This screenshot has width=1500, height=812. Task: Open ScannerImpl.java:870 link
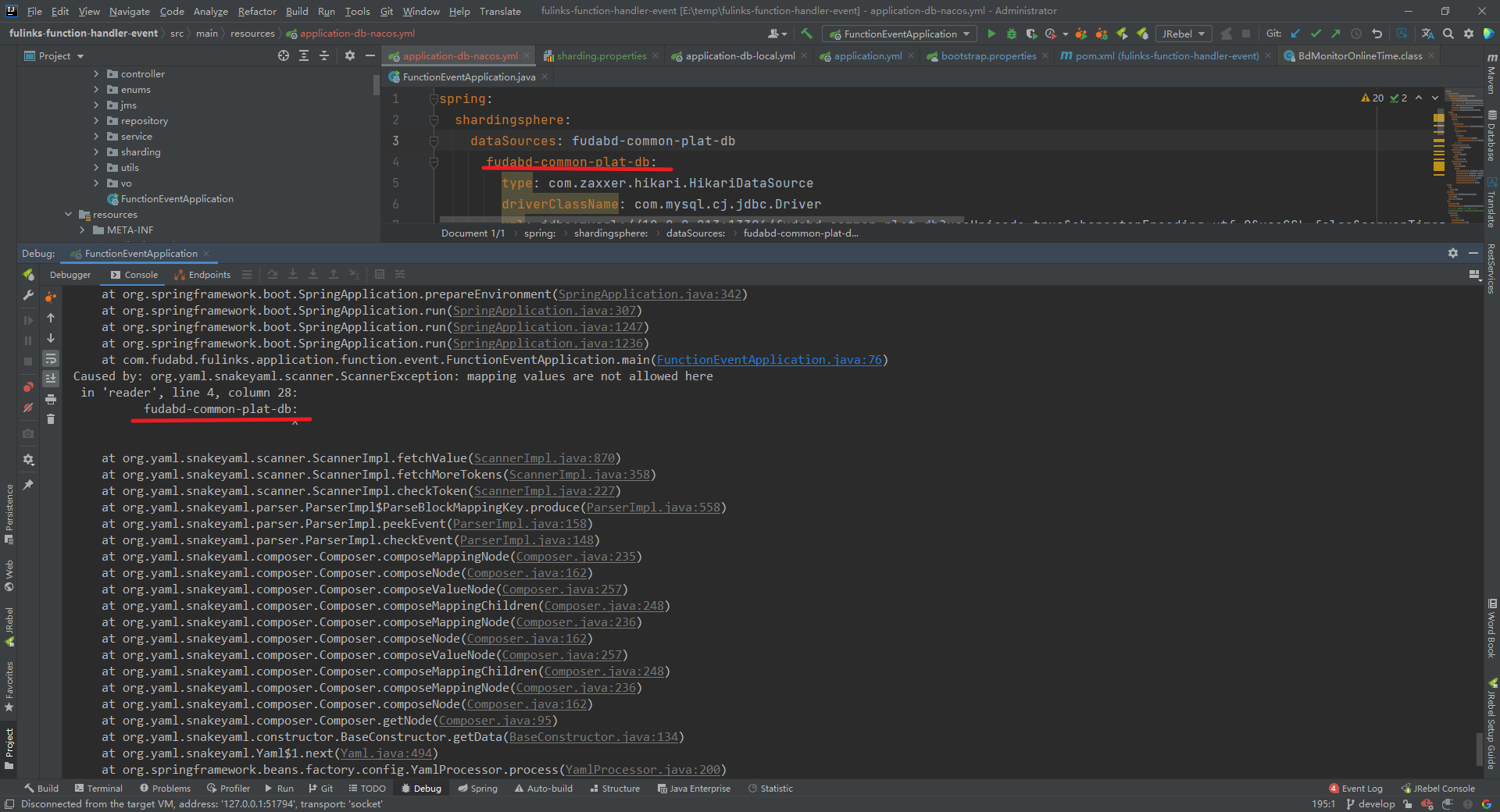tap(545, 458)
